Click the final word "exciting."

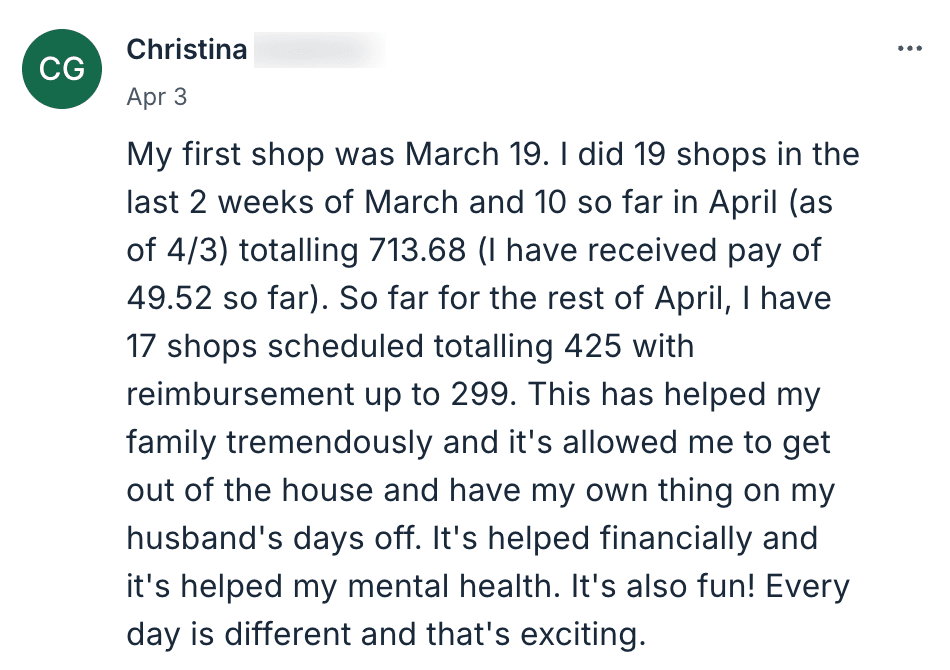tap(582, 635)
